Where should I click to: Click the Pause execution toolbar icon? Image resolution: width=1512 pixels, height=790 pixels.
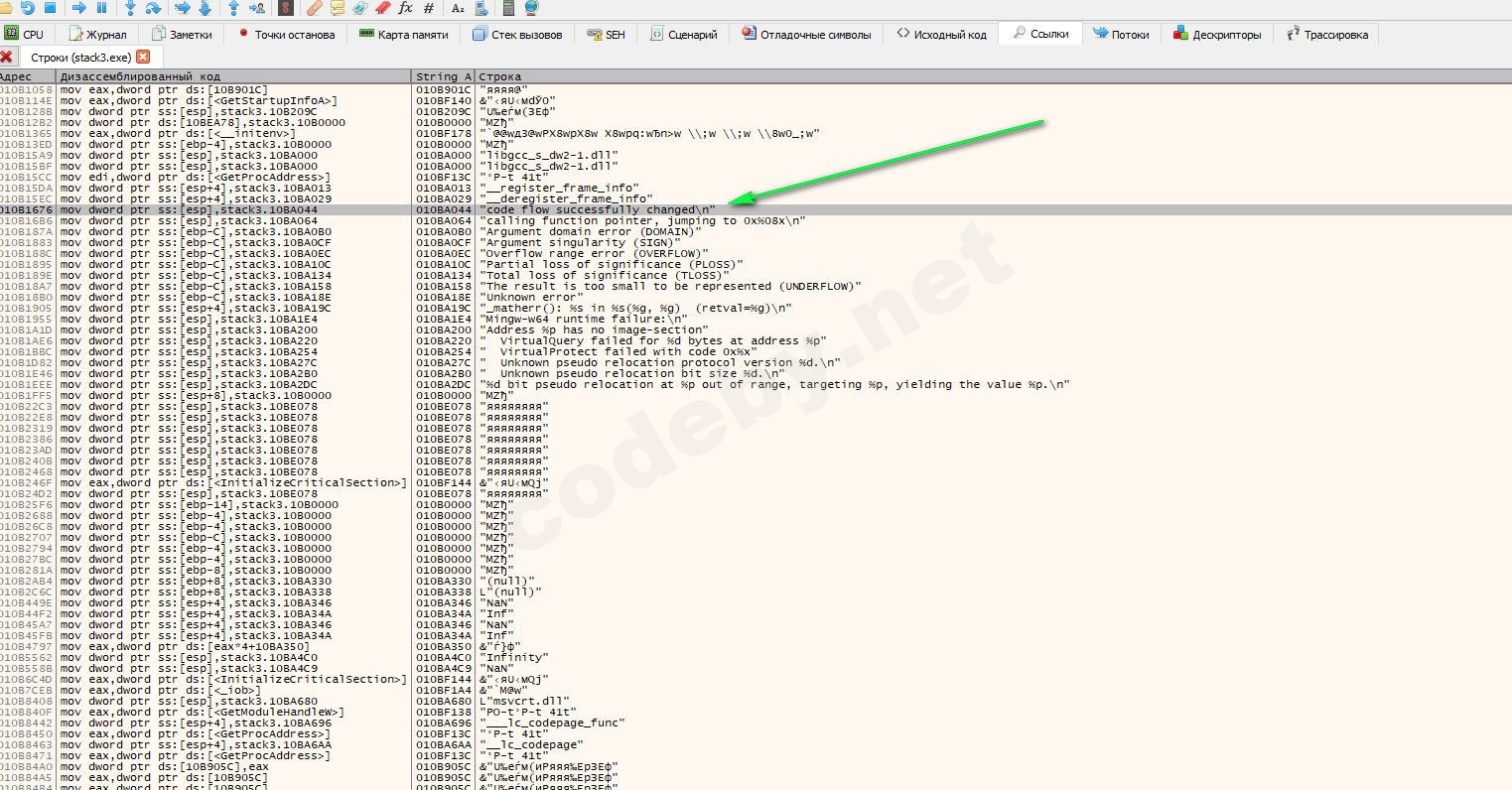(101, 8)
